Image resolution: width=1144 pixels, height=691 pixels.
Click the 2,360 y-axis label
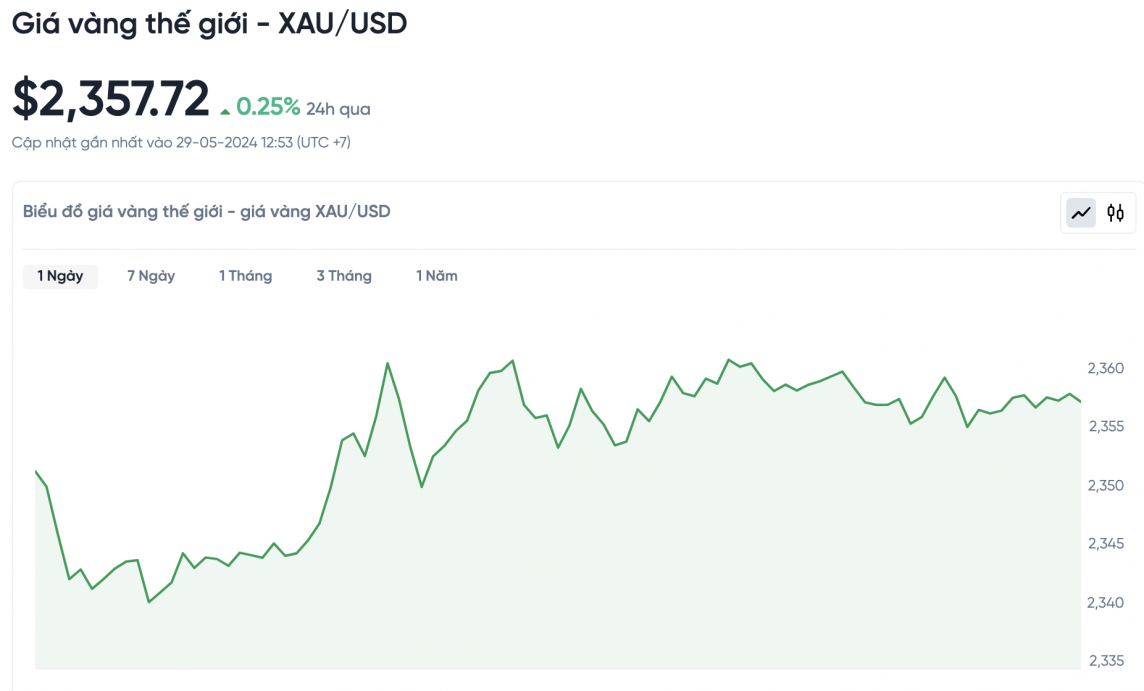1106,368
